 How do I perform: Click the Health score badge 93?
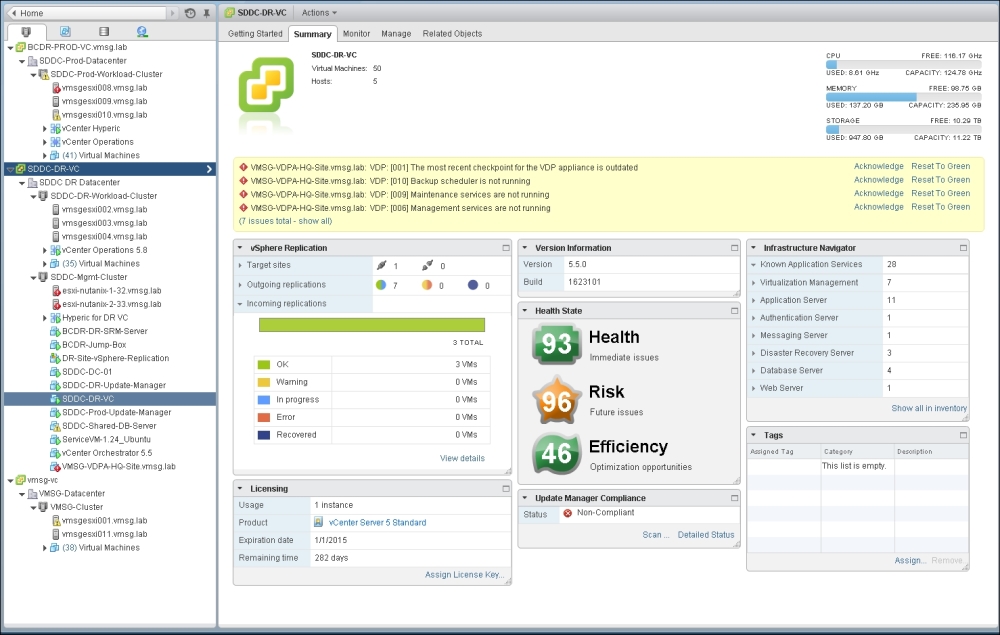[x=556, y=344]
